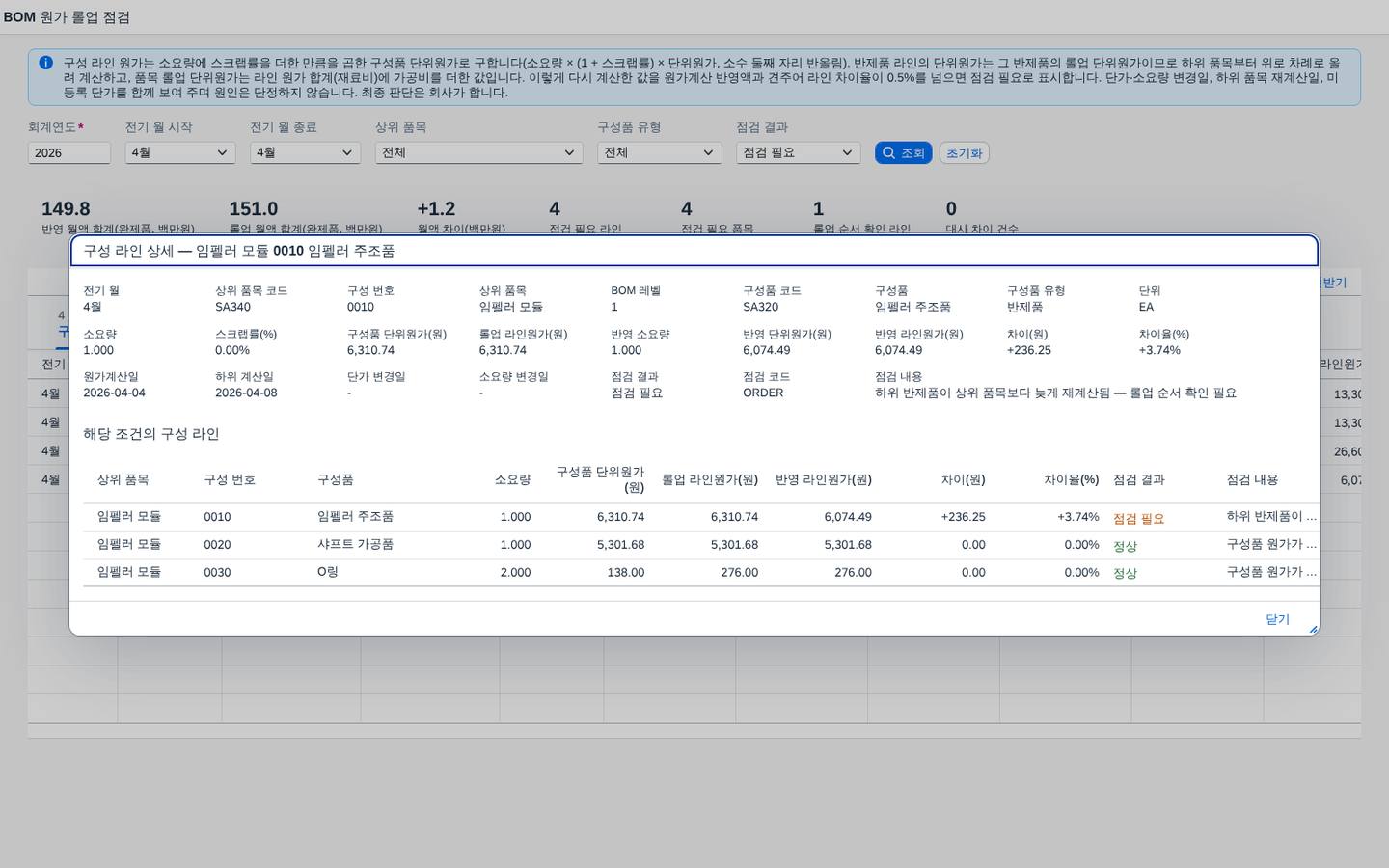1389x868 pixels.
Task: Click the 점검 필요 status in row 0010
Action: (1138, 518)
